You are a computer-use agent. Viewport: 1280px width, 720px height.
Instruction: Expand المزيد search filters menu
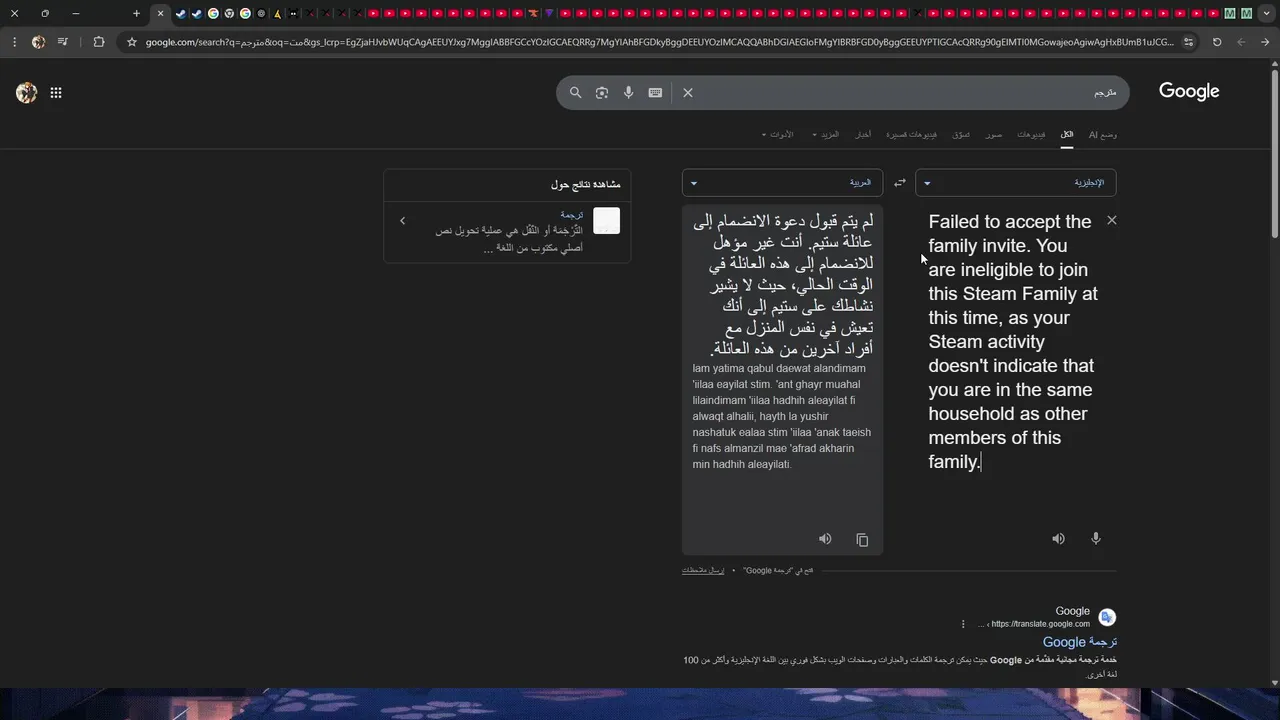coord(827,134)
